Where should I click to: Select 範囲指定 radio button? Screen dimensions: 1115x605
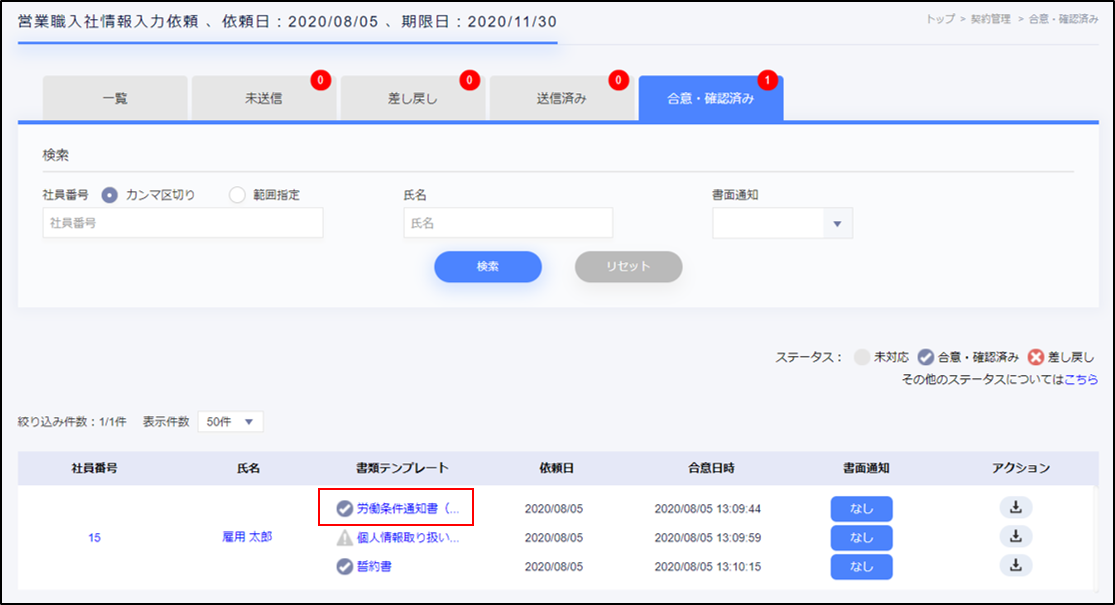coord(237,195)
